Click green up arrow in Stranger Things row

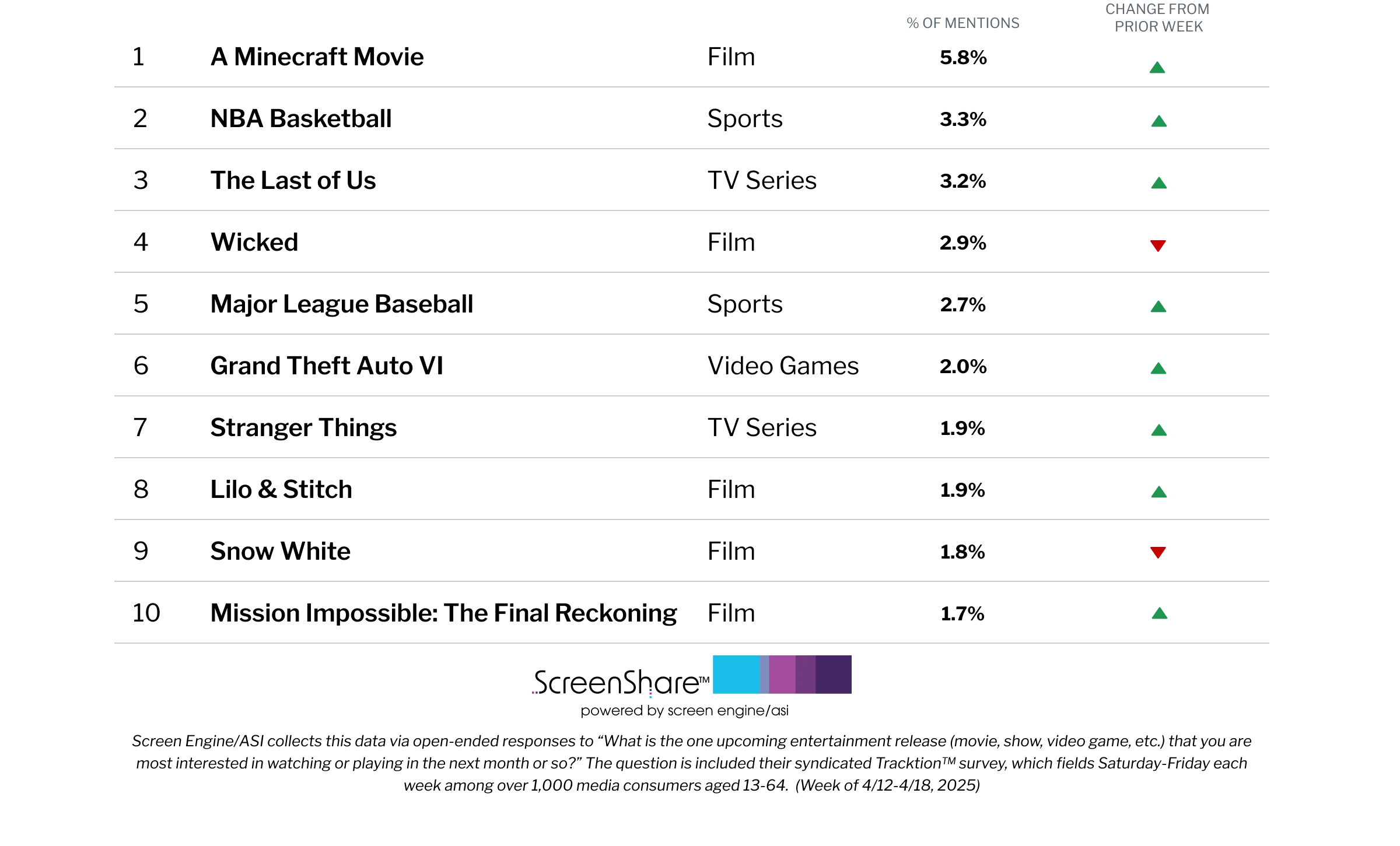1158,430
